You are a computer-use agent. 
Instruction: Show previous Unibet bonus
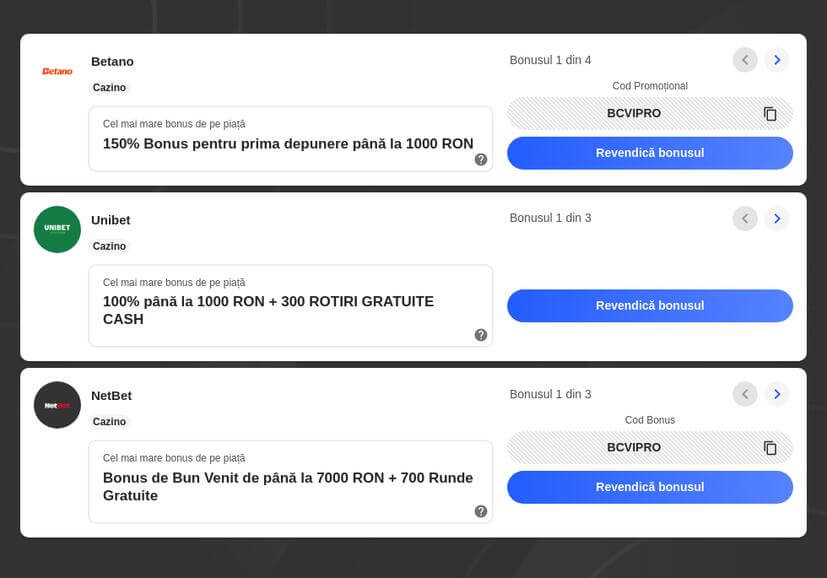[x=745, y=218]
